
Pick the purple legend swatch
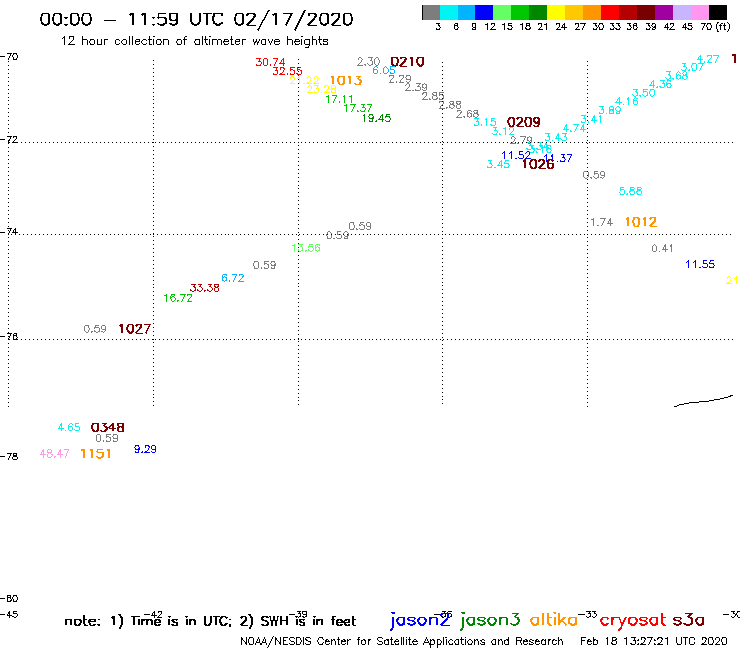point(664,13)
